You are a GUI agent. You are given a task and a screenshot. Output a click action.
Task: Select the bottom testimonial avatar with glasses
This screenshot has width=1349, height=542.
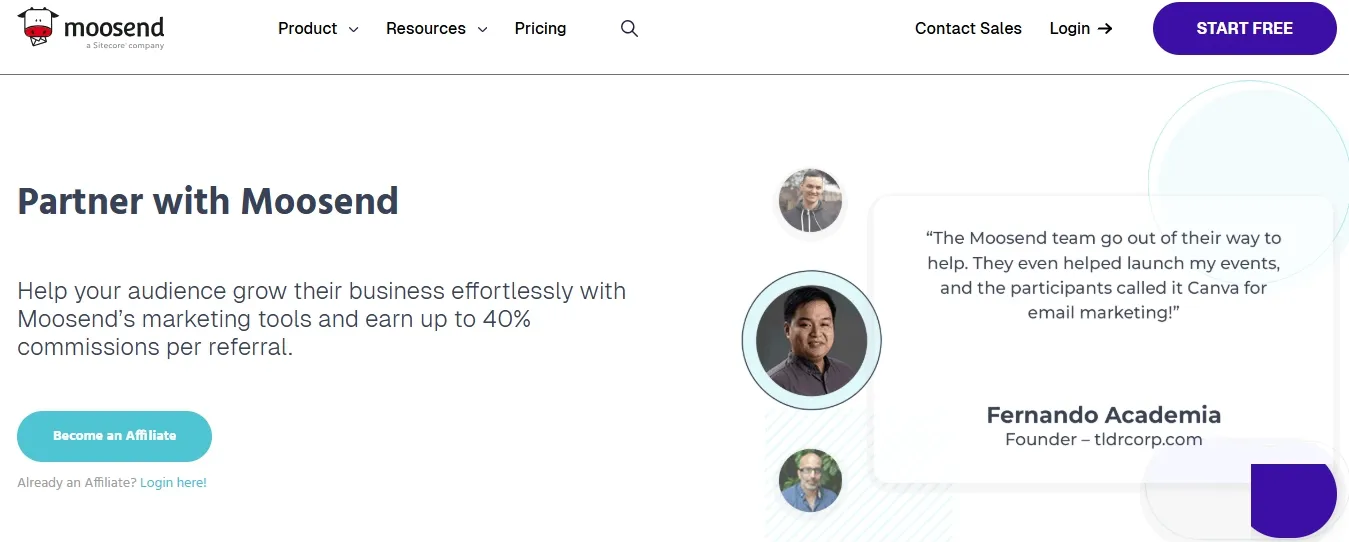coord(810,480)
